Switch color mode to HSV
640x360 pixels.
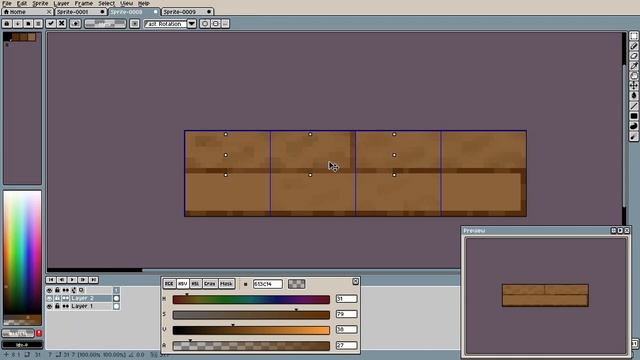(182, 284)
